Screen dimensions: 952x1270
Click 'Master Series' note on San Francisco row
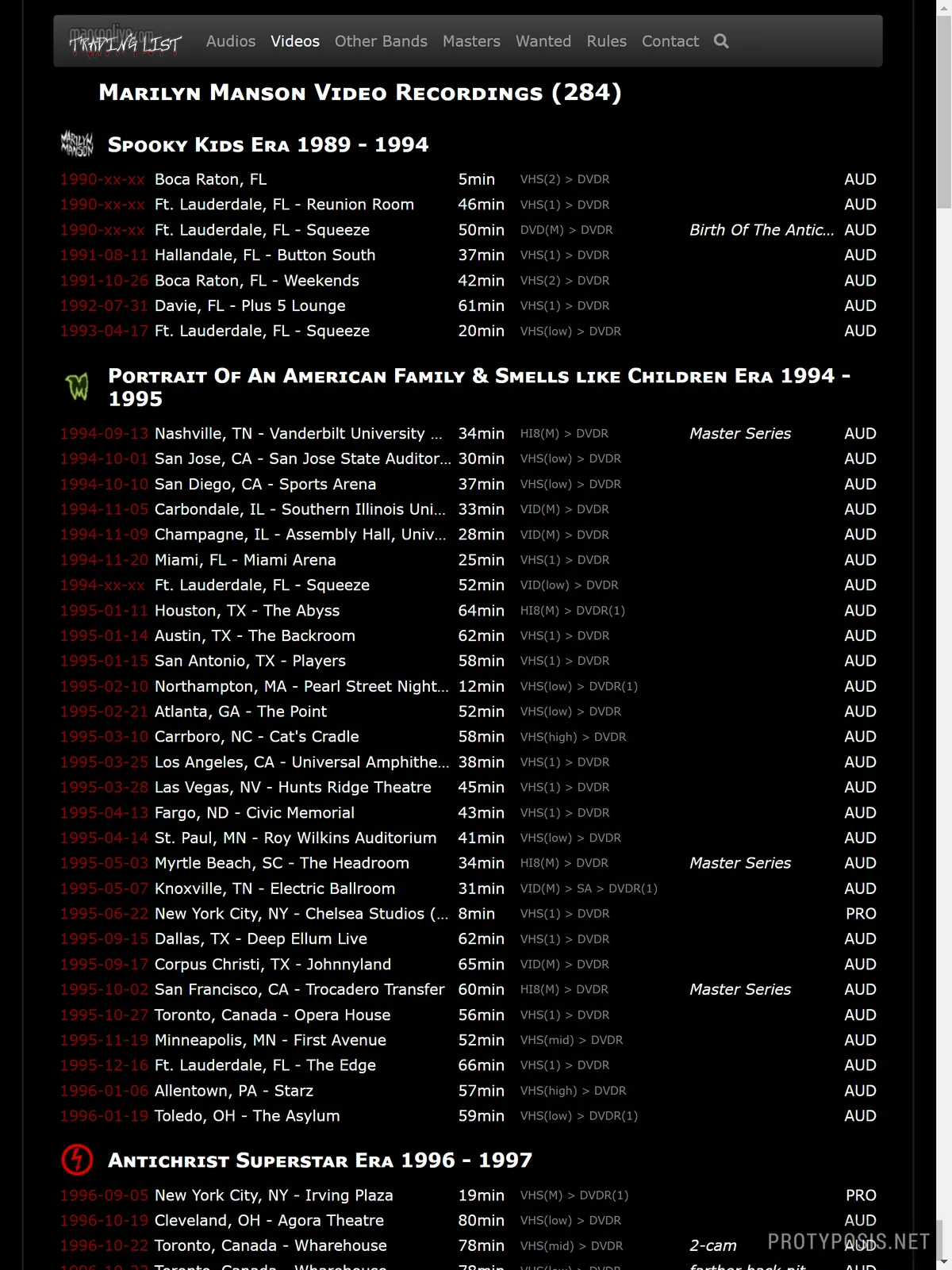[740, 990]
